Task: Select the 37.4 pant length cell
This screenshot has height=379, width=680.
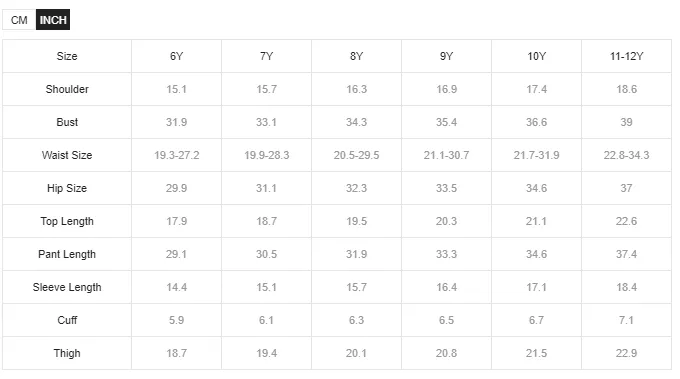Action: point(627,254)
